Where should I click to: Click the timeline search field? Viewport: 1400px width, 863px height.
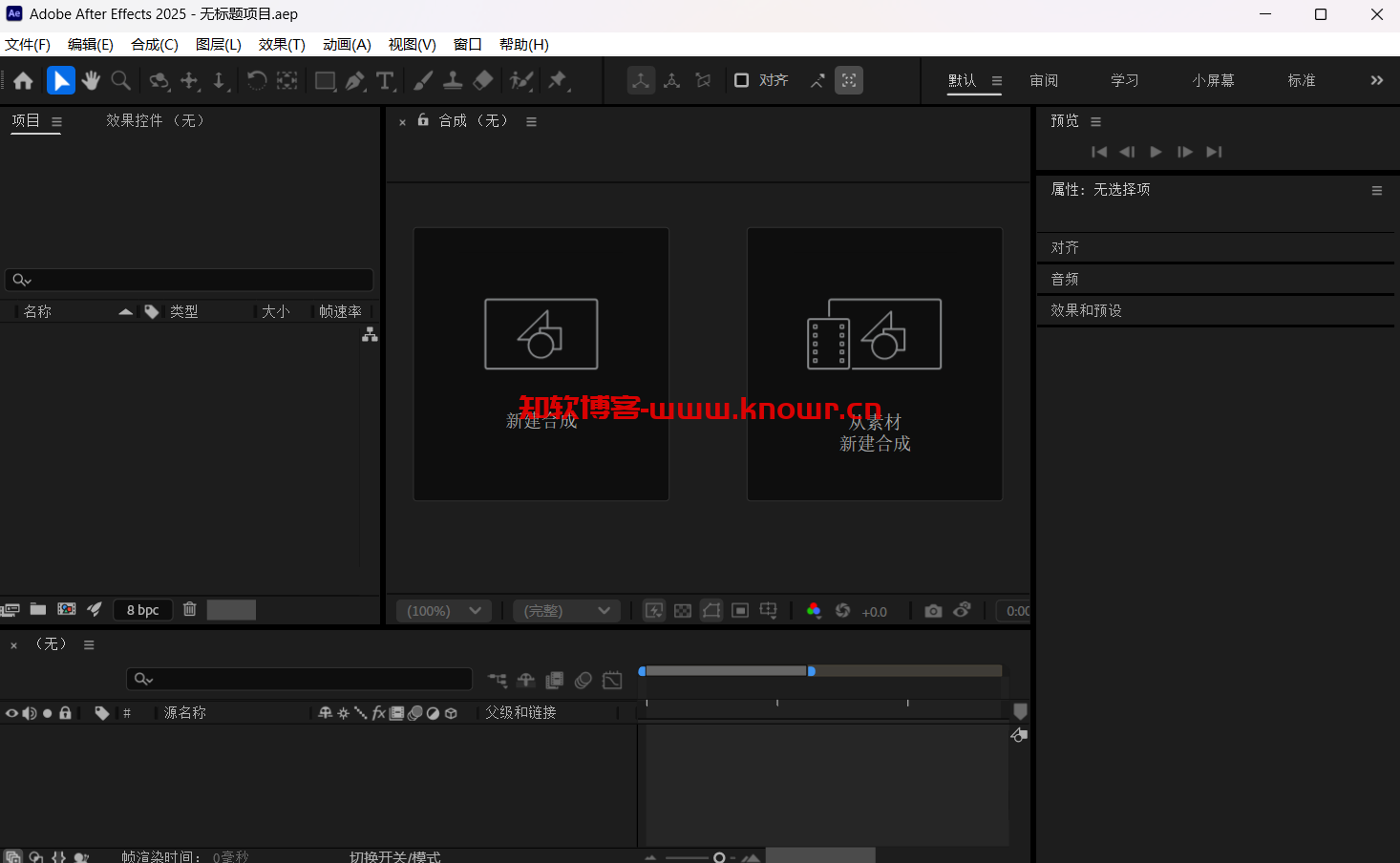tap(299, 679)
